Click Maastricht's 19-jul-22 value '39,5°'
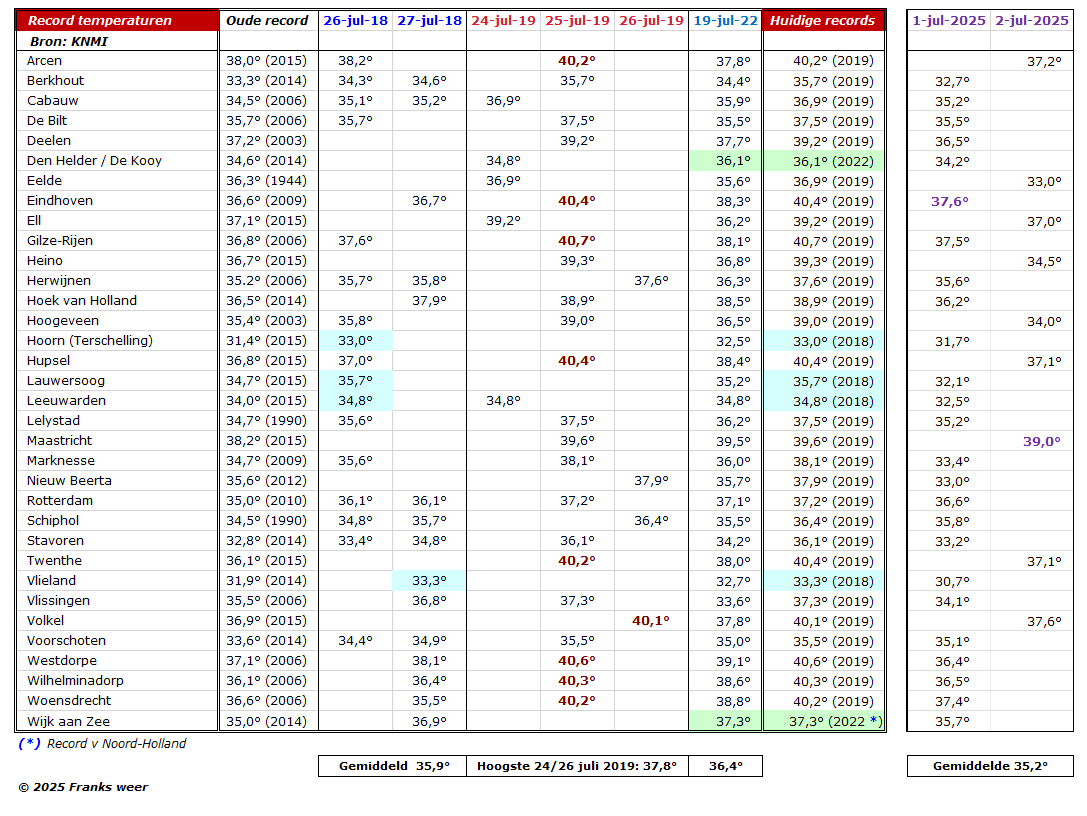This screenshot has height=816, width=1087. (733, 442)
